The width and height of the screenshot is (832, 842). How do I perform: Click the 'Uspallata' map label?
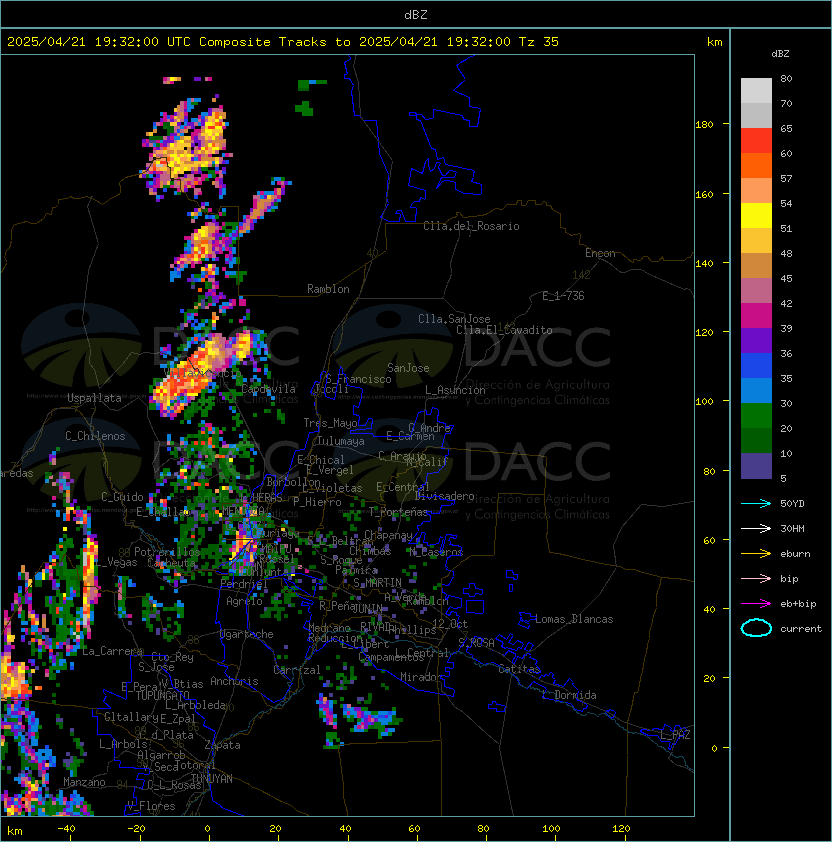(95, 398)
